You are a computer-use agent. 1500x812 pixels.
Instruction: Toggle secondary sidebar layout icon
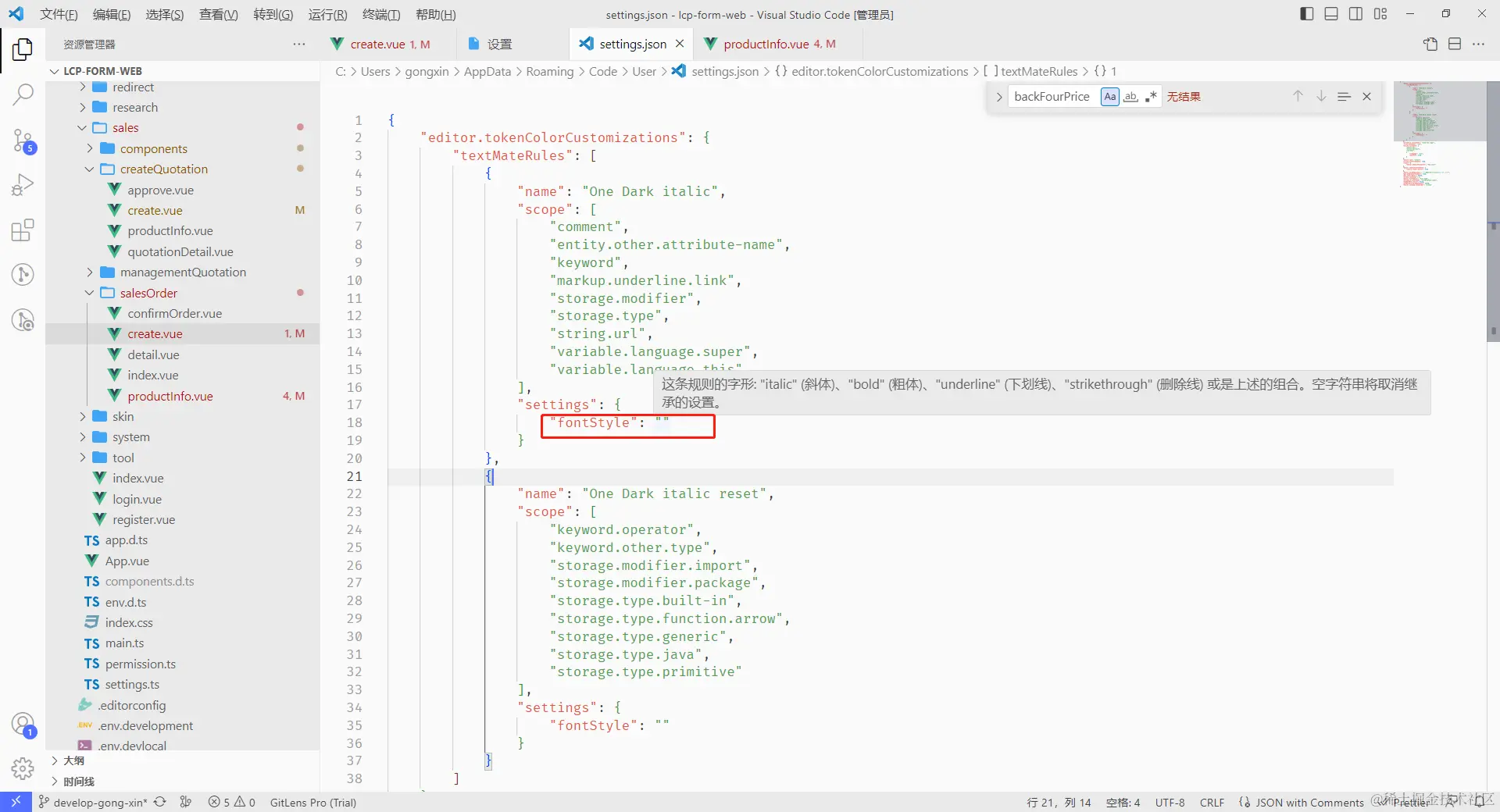click(x=1355, y=14)
